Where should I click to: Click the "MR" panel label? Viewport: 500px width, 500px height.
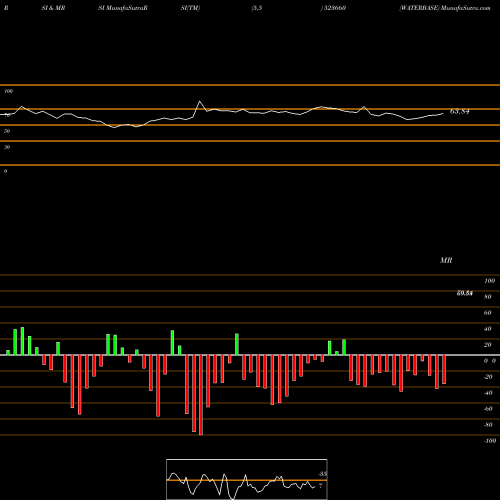446,260
